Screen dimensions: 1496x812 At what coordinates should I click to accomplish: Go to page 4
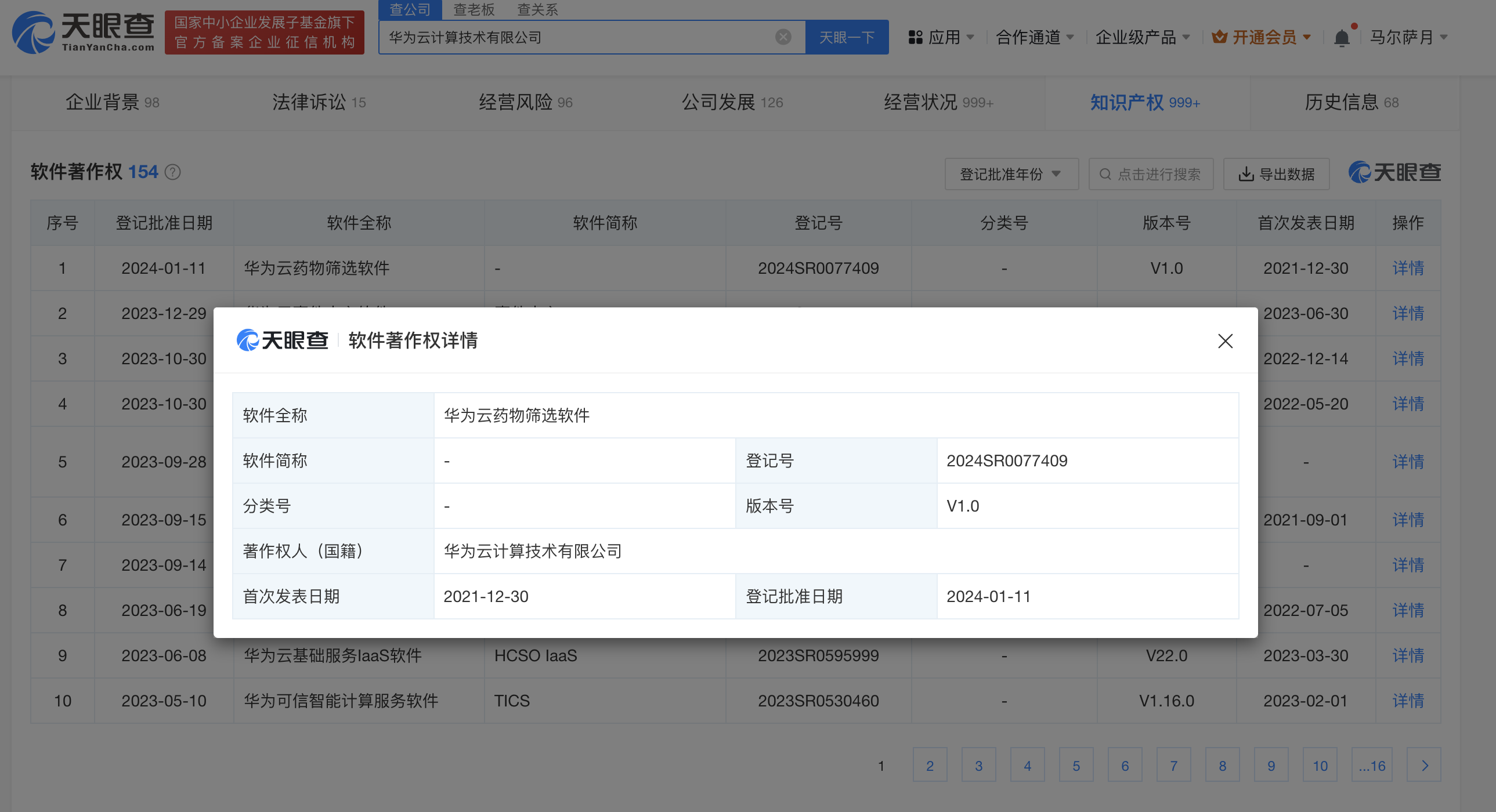pyautogui.click(x=1027, y=765)
